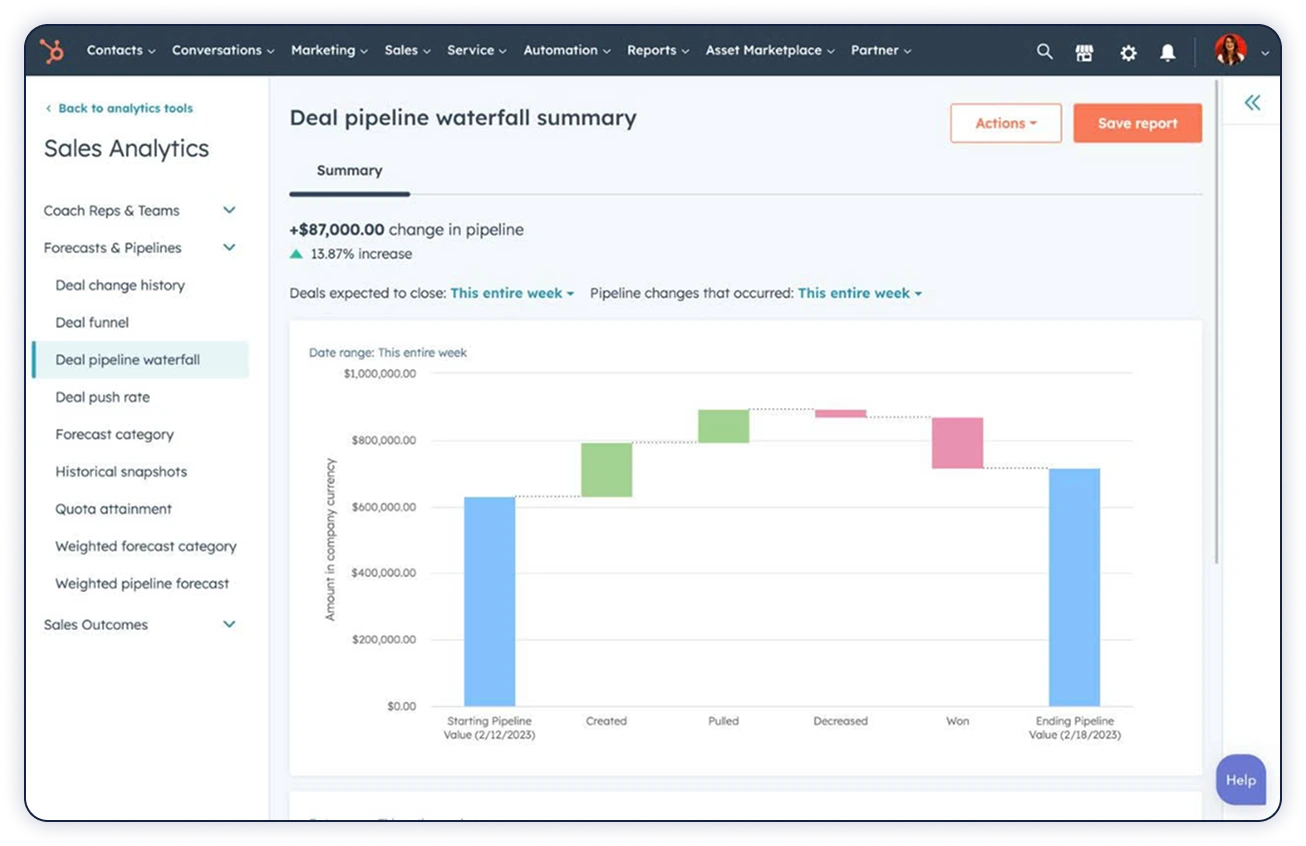Click the user avatar photo
This screenshot has width=1306, height=846.
(1231, 50)
